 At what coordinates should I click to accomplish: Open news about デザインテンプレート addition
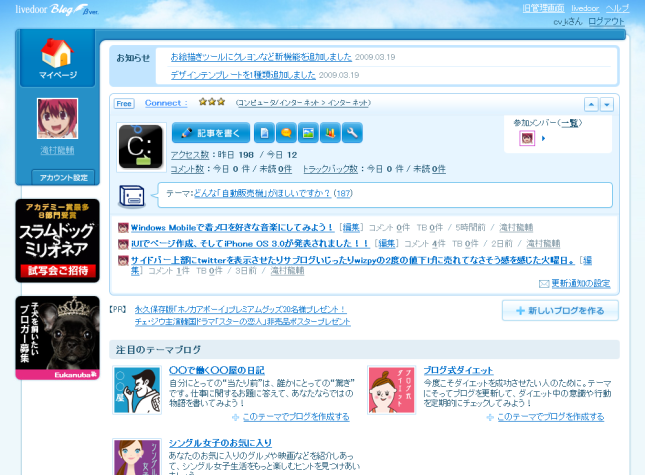point(243,75)
